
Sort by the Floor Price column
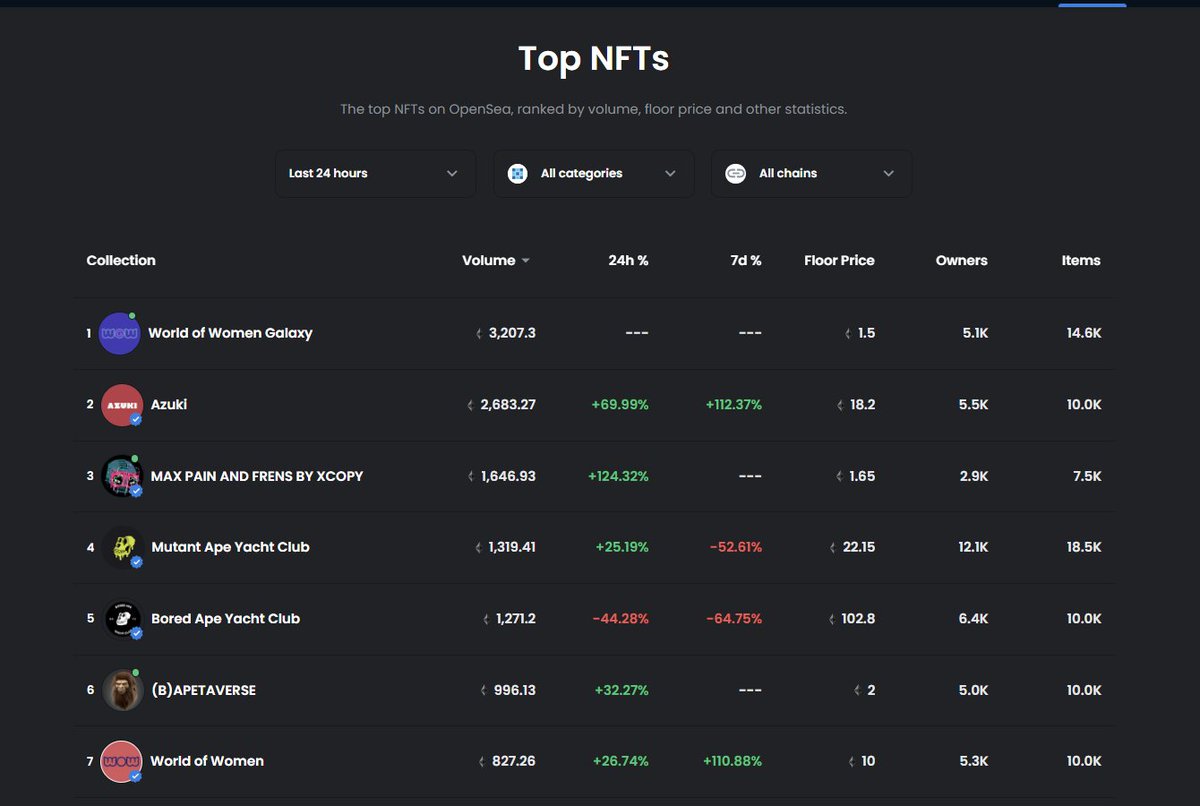839,260
